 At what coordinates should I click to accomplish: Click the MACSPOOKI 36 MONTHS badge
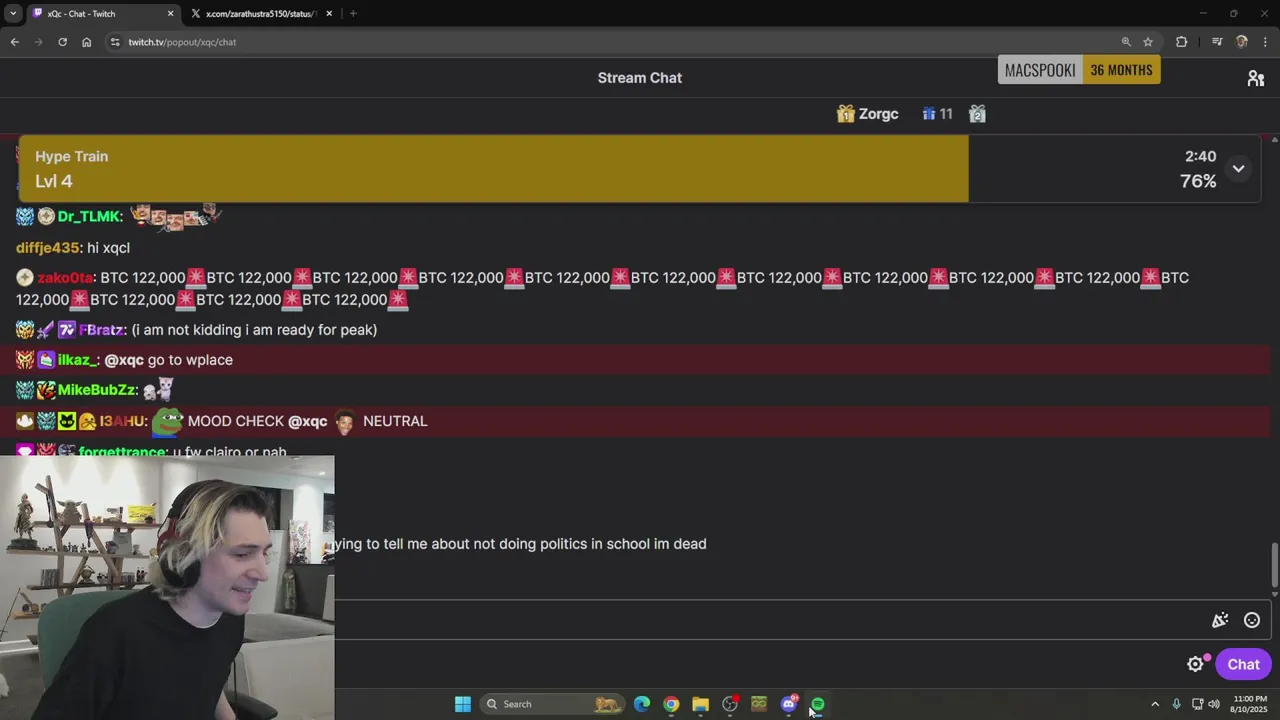click(x=1079, y=70)
